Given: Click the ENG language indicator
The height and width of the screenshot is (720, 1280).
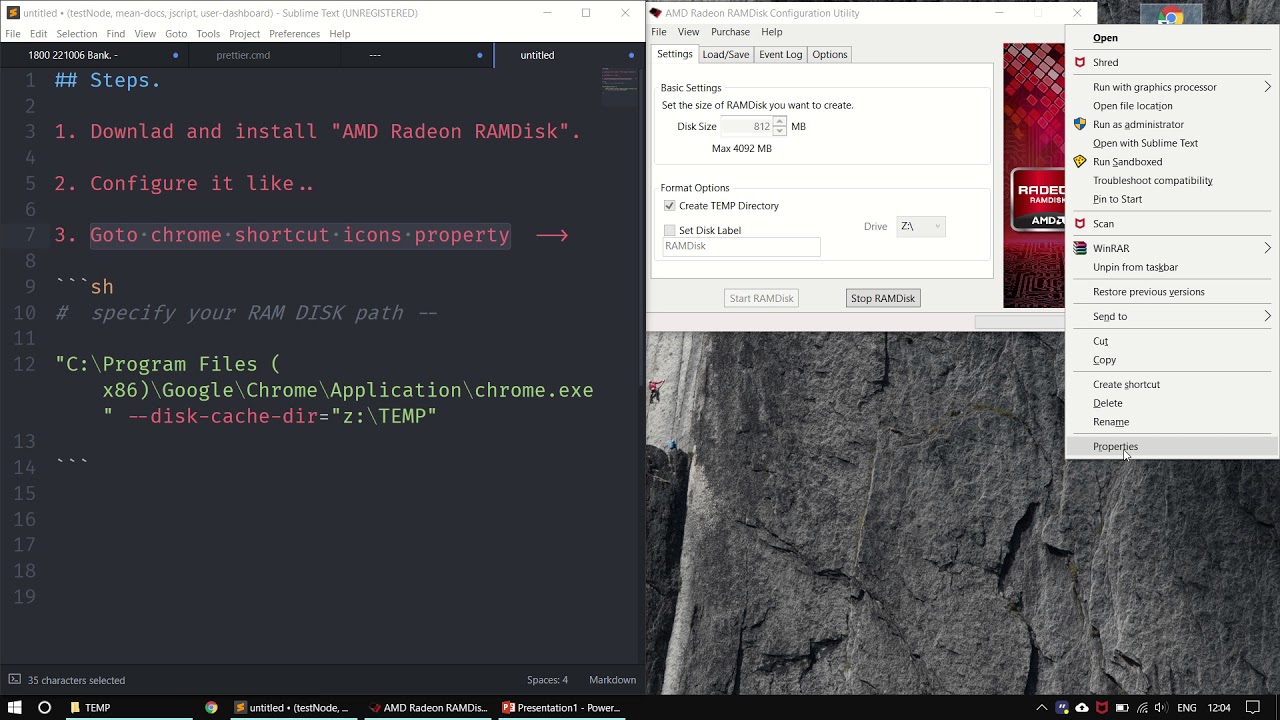Looking at the screenshot, I should tap(1186, 707).
